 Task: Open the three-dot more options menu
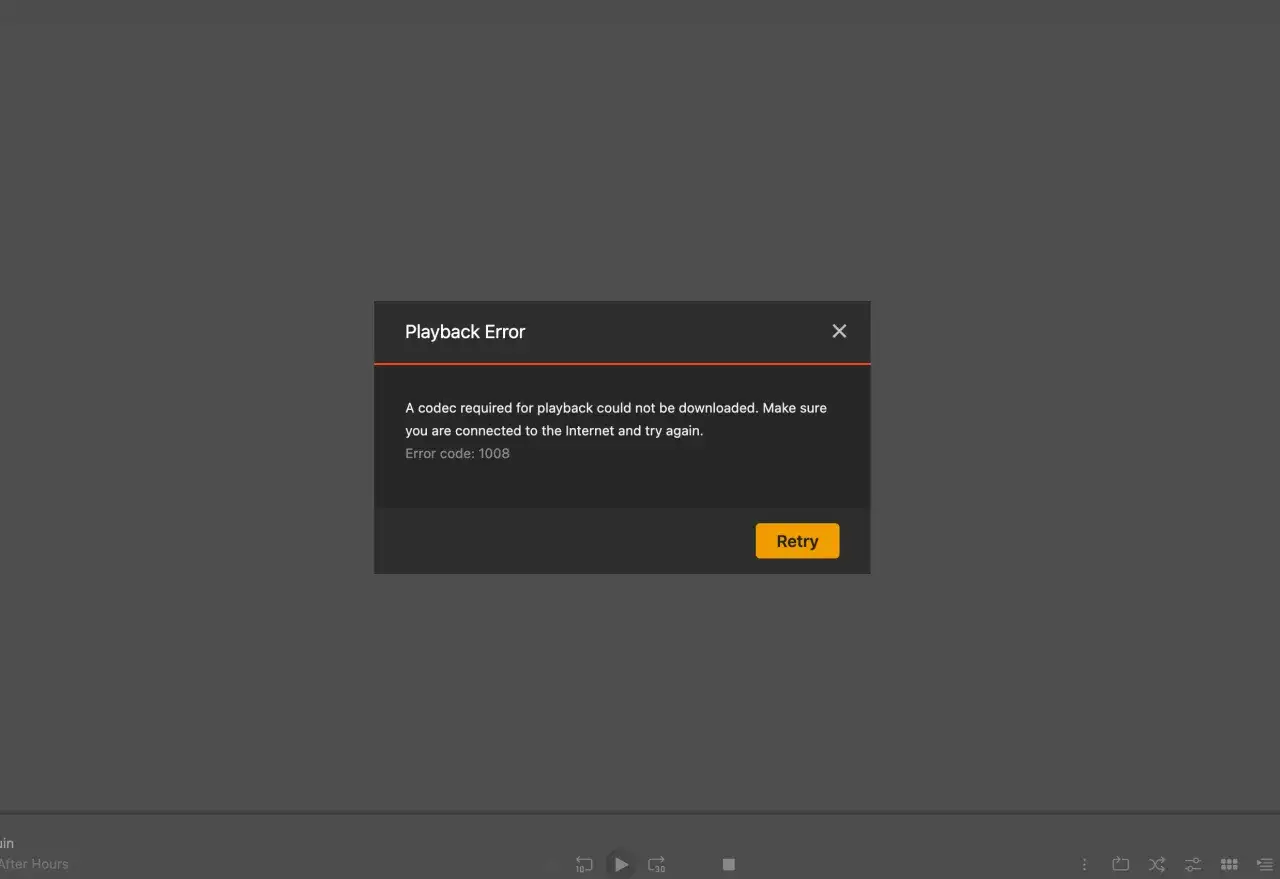(1084, 864)
